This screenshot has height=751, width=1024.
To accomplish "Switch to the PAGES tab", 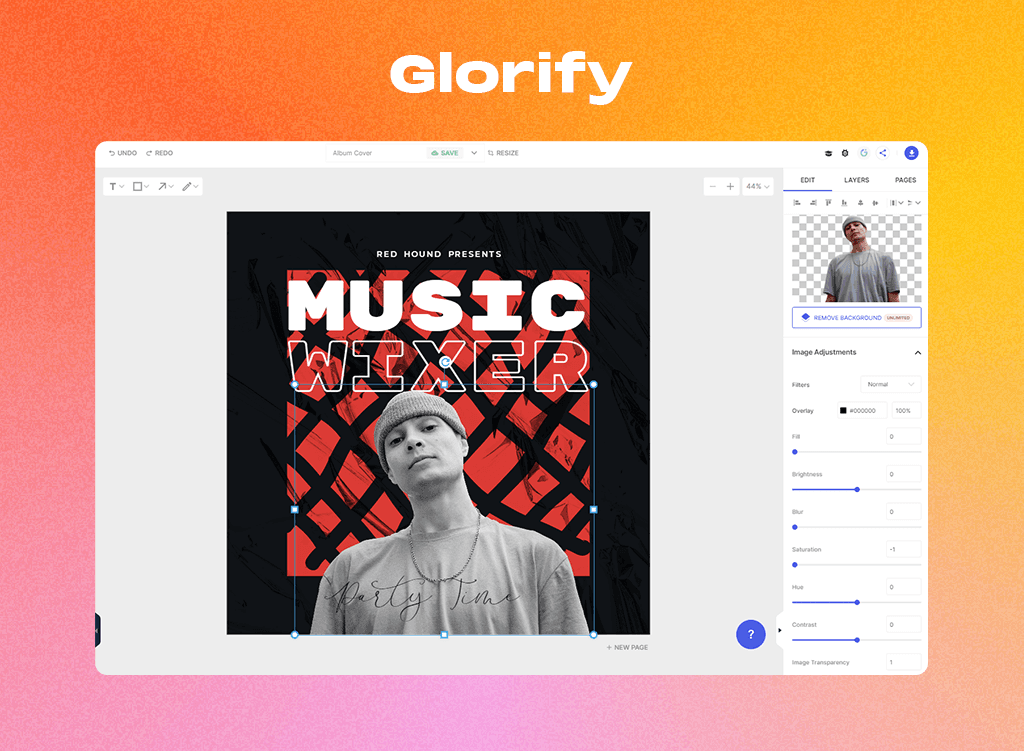I will pyautogui.click(x=905, y=180).
